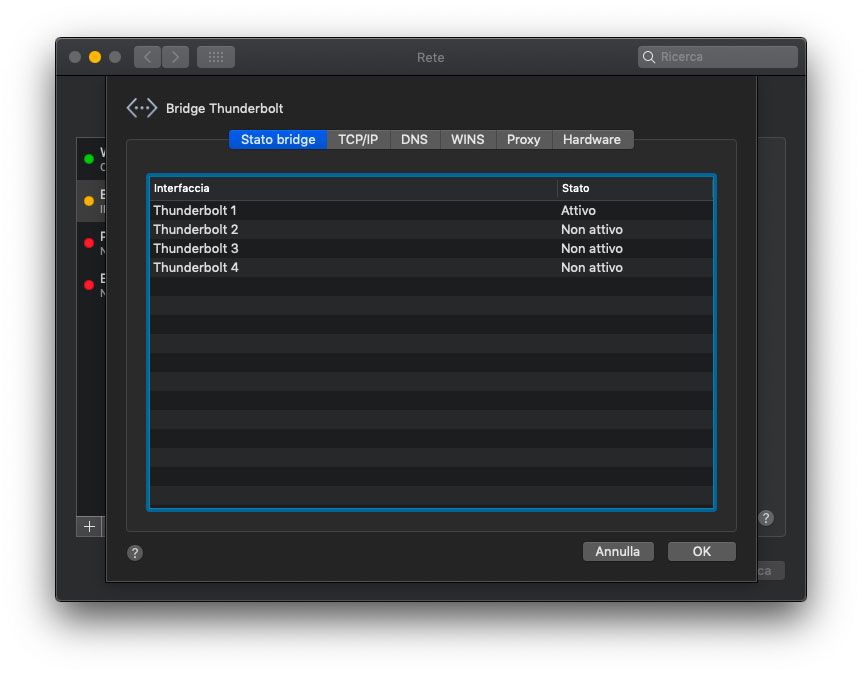This screenshot has width=862, height=675.
Task: Select the Thunderbolt 1 row
Action: tap(432, 211)
